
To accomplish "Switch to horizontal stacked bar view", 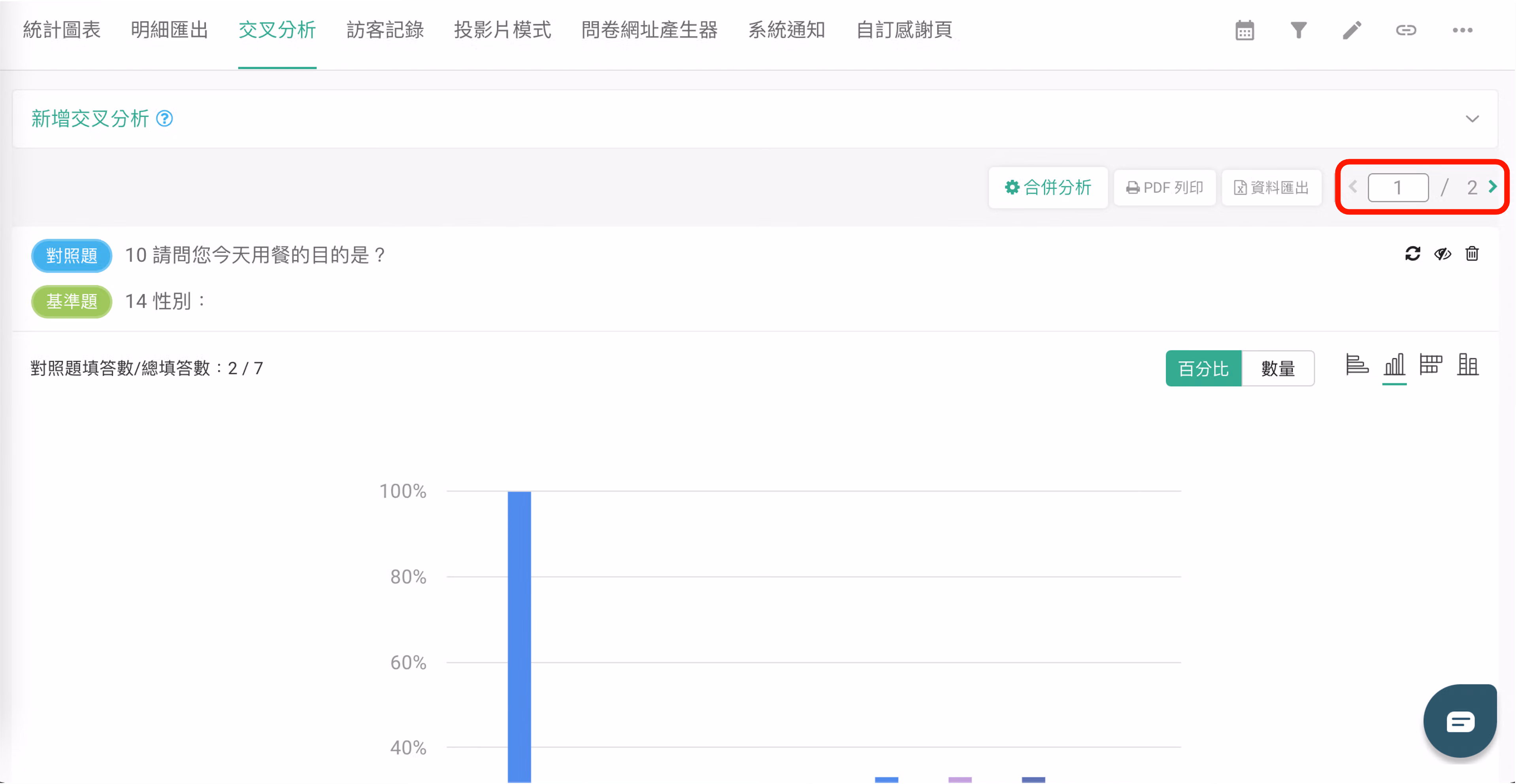I will [x=1431, y=365].
